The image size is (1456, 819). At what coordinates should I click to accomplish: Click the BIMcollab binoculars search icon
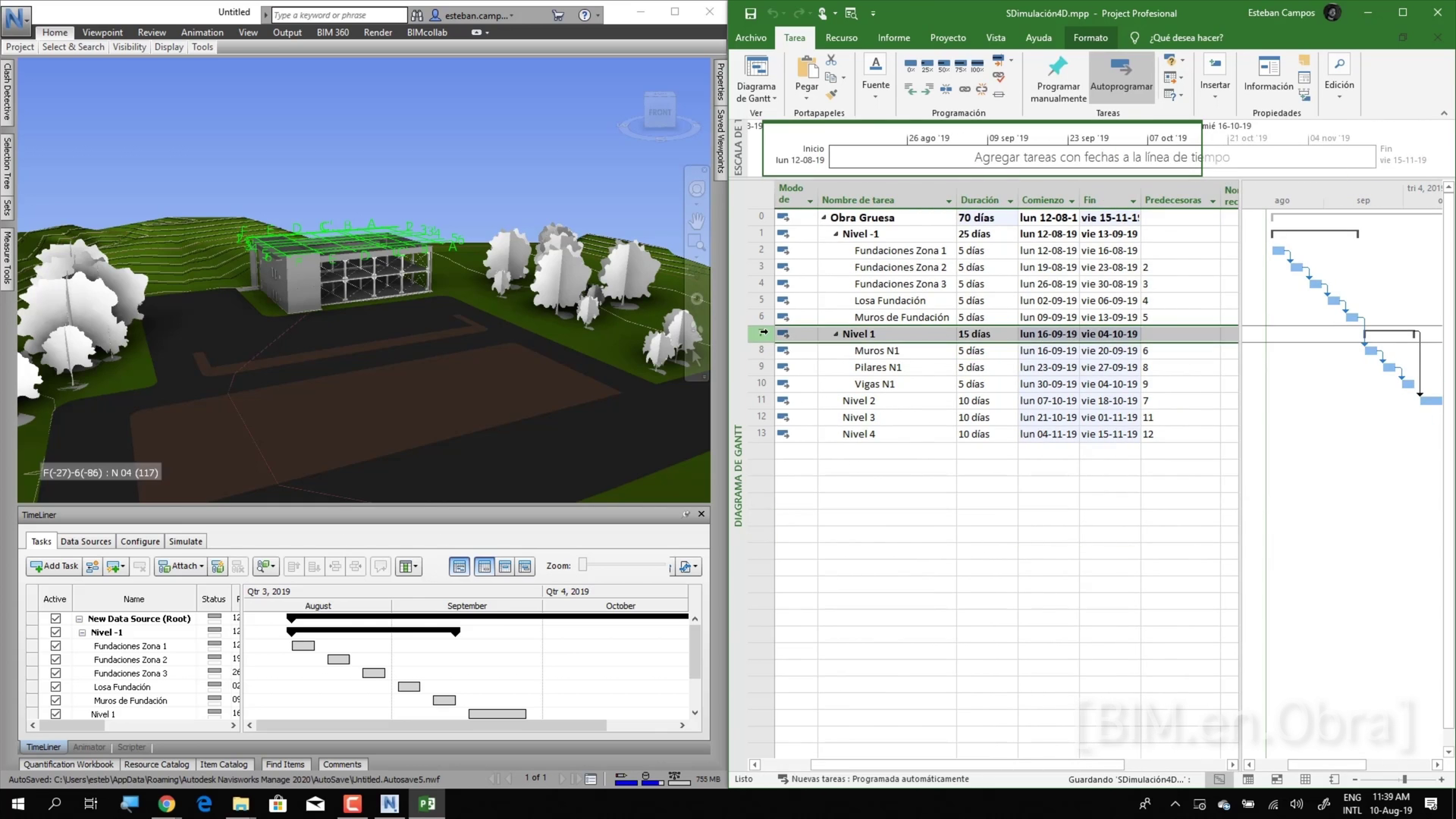417,15
